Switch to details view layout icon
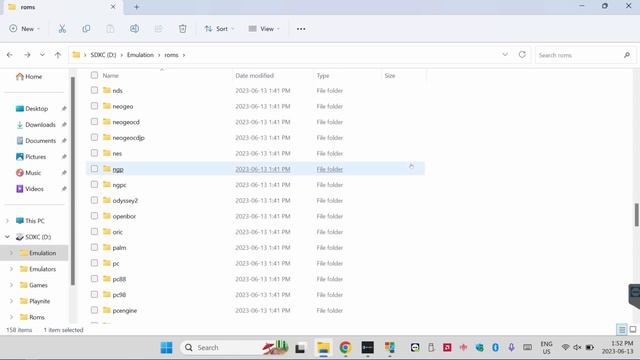This screenshot has height=360, width=640. click(622, 329)
